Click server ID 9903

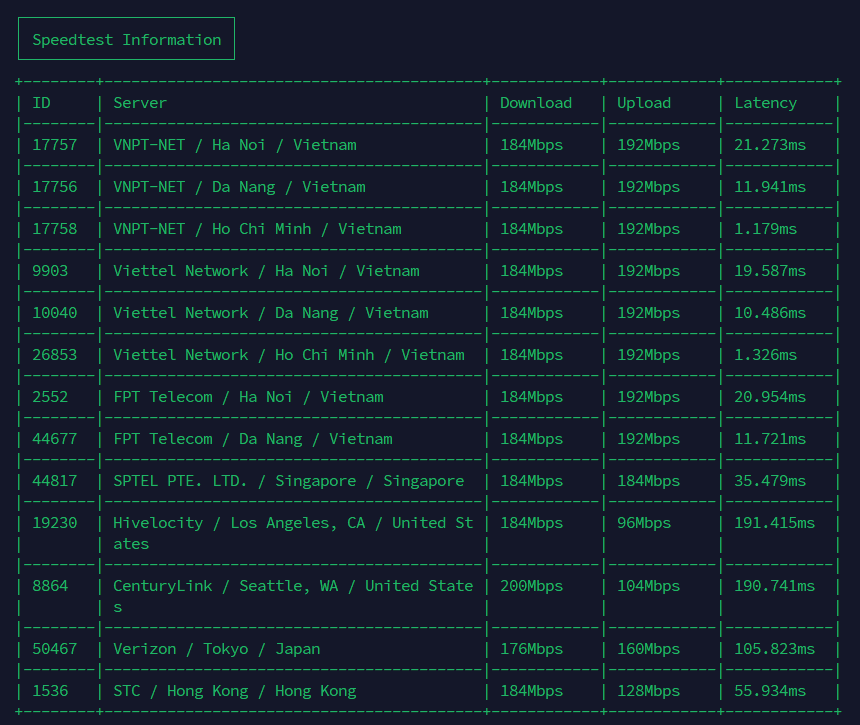[50, 271]
